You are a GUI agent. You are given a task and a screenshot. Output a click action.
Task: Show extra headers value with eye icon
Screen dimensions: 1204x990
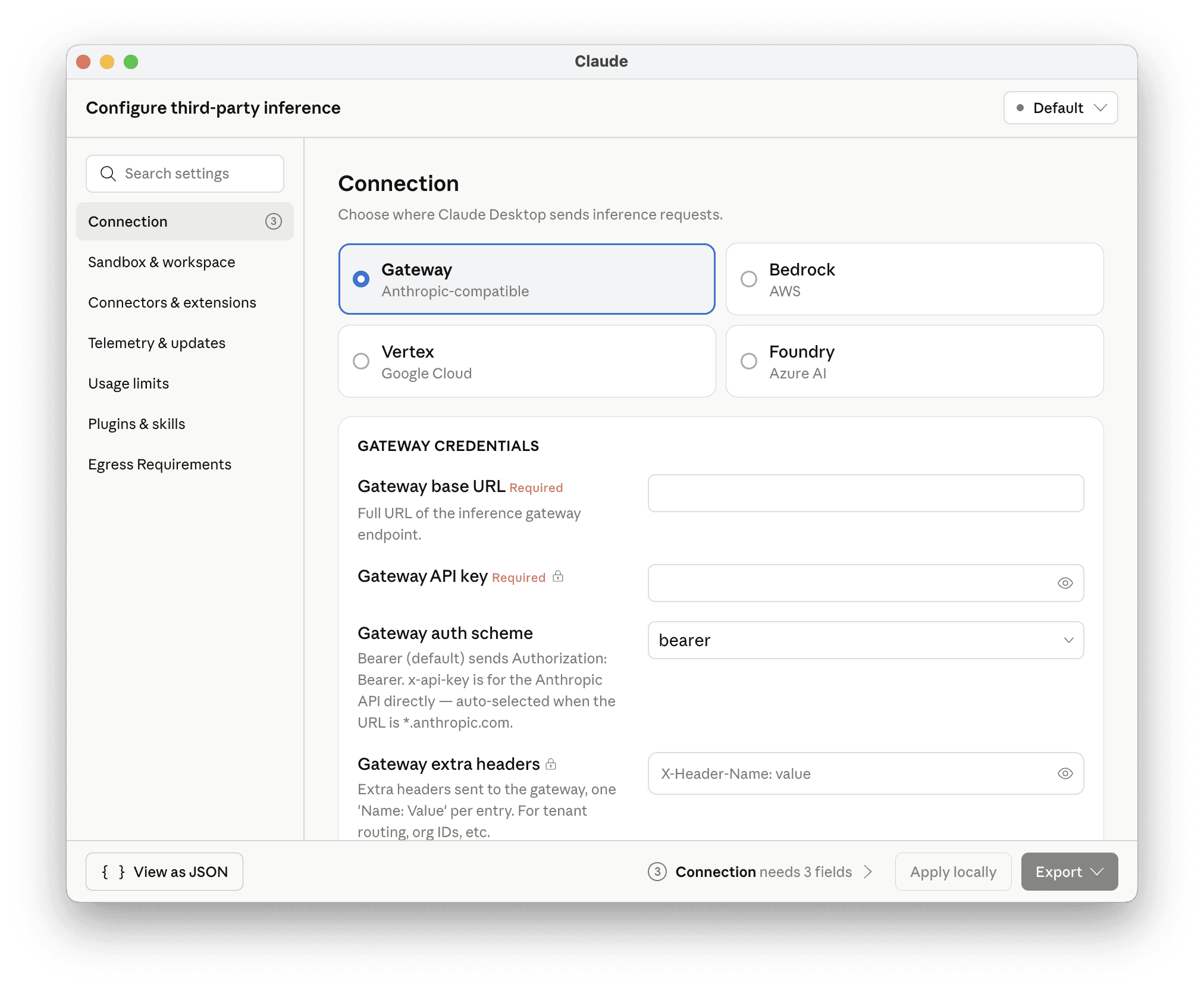pos(1065,773)
